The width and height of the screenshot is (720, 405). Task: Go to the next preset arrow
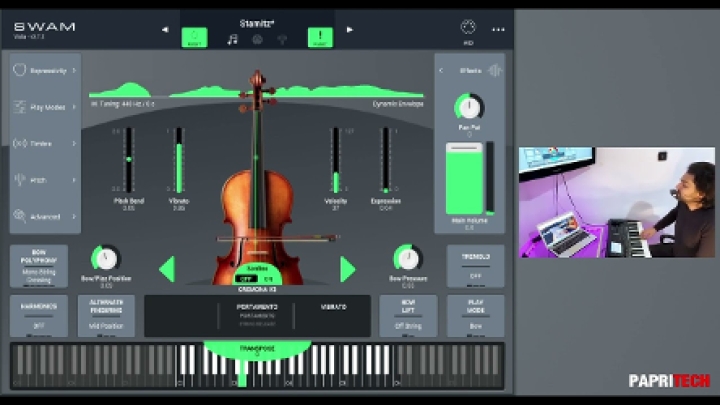pyautogui.click(x=350, y=30)
